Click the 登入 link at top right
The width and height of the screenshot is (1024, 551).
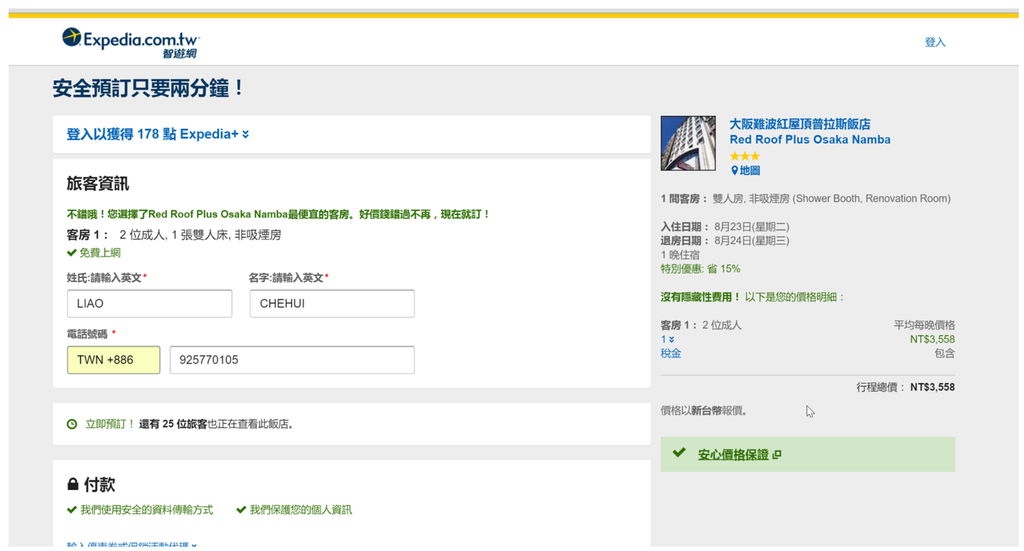(x=935, y=42)
